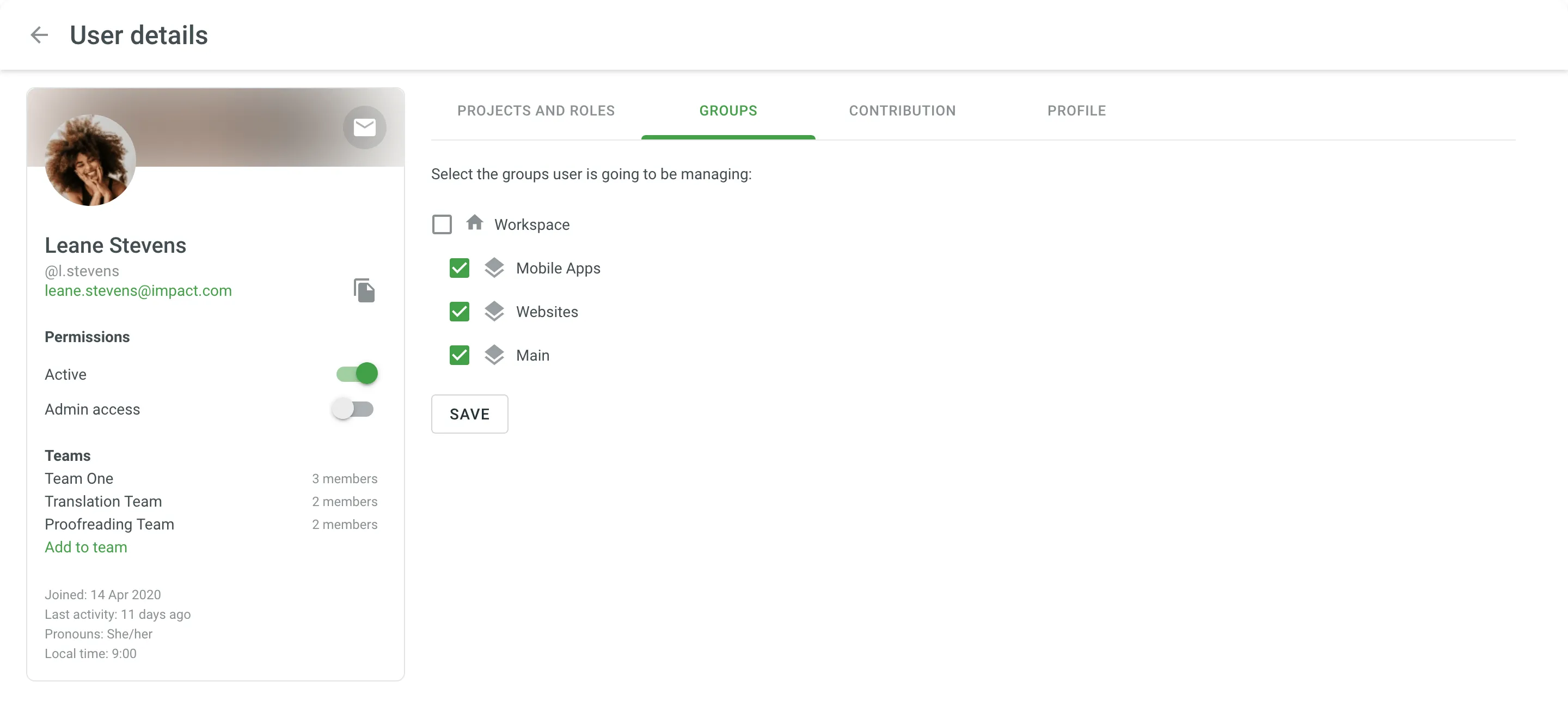The height and width of the screenshot is (706, 1568).
Task: Uncheck the Mobile Apps checkbox
Action: 459,267
